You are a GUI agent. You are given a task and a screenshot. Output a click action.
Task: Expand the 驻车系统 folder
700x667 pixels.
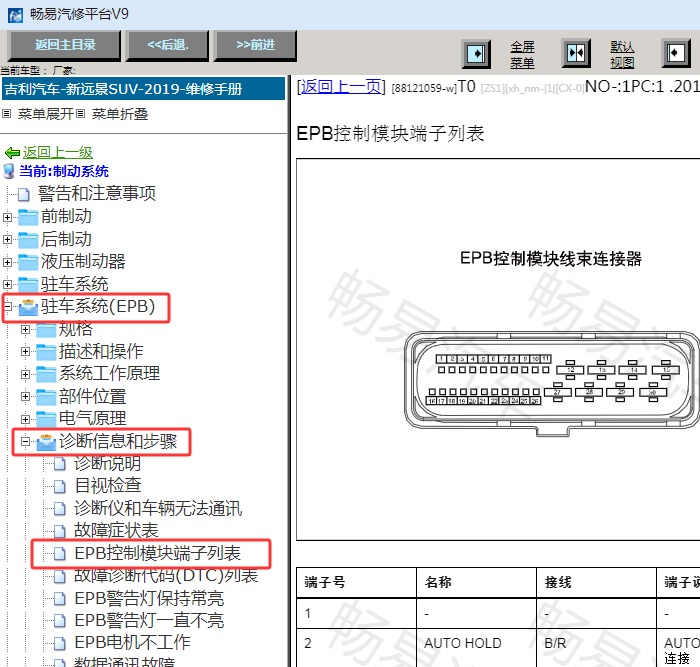(x=7, y=284)
